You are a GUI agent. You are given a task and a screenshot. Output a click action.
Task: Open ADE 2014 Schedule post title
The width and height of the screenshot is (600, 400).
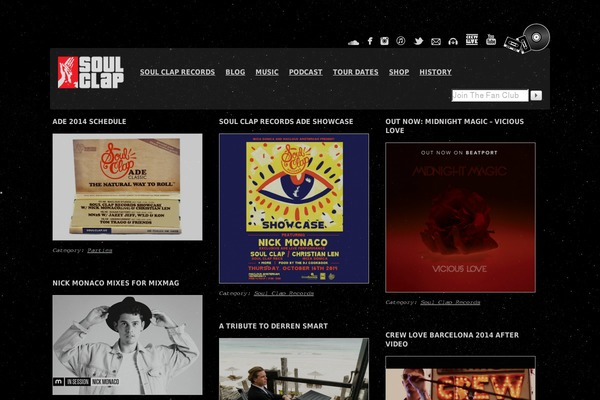point(90,121)
